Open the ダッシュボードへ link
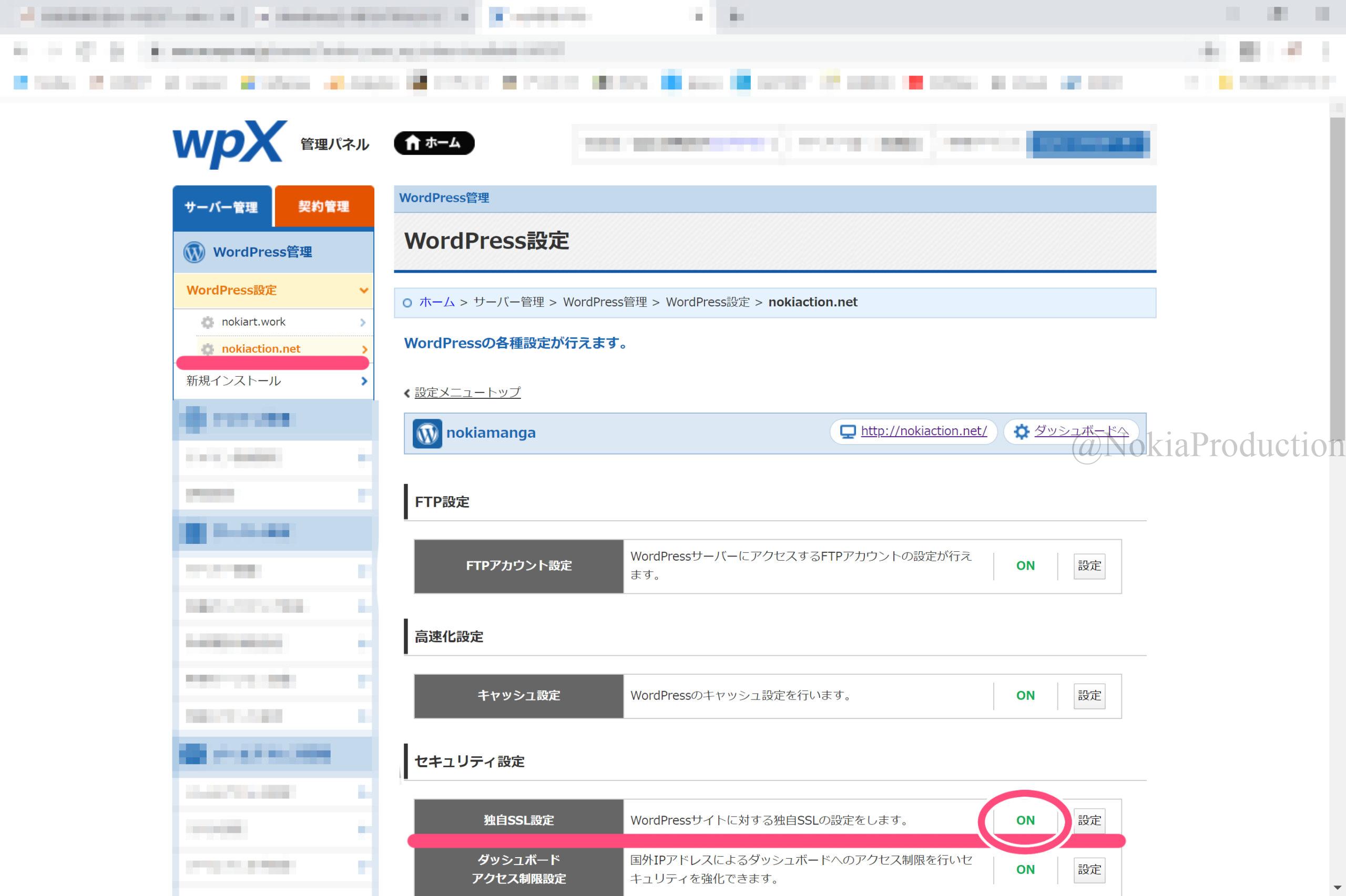This screenshot has width=1346, height=896. (1081, 431)
